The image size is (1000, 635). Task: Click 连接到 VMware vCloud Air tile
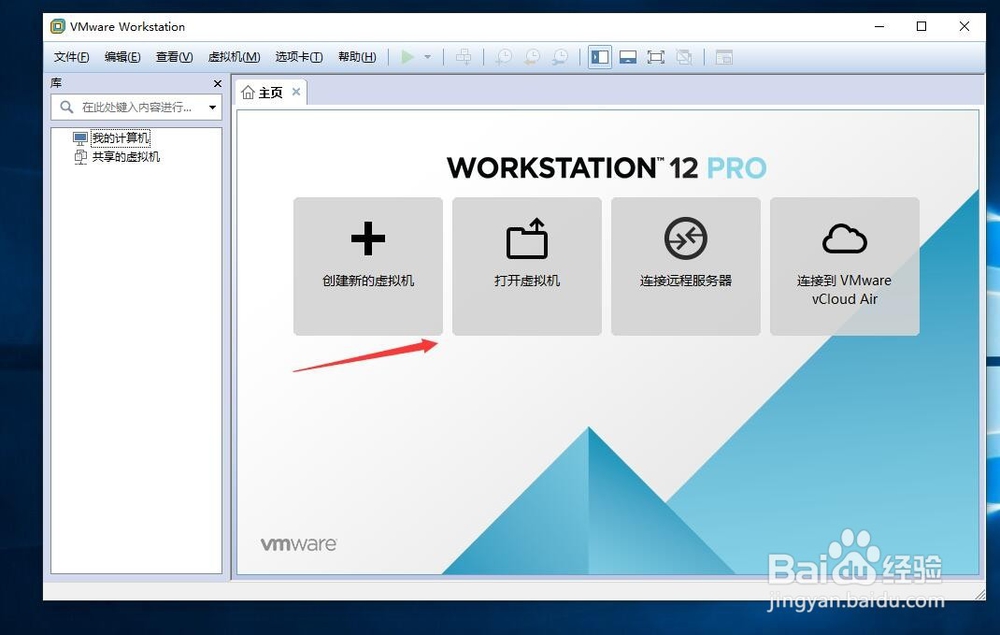pyautogui.click(x=844, y=266)
